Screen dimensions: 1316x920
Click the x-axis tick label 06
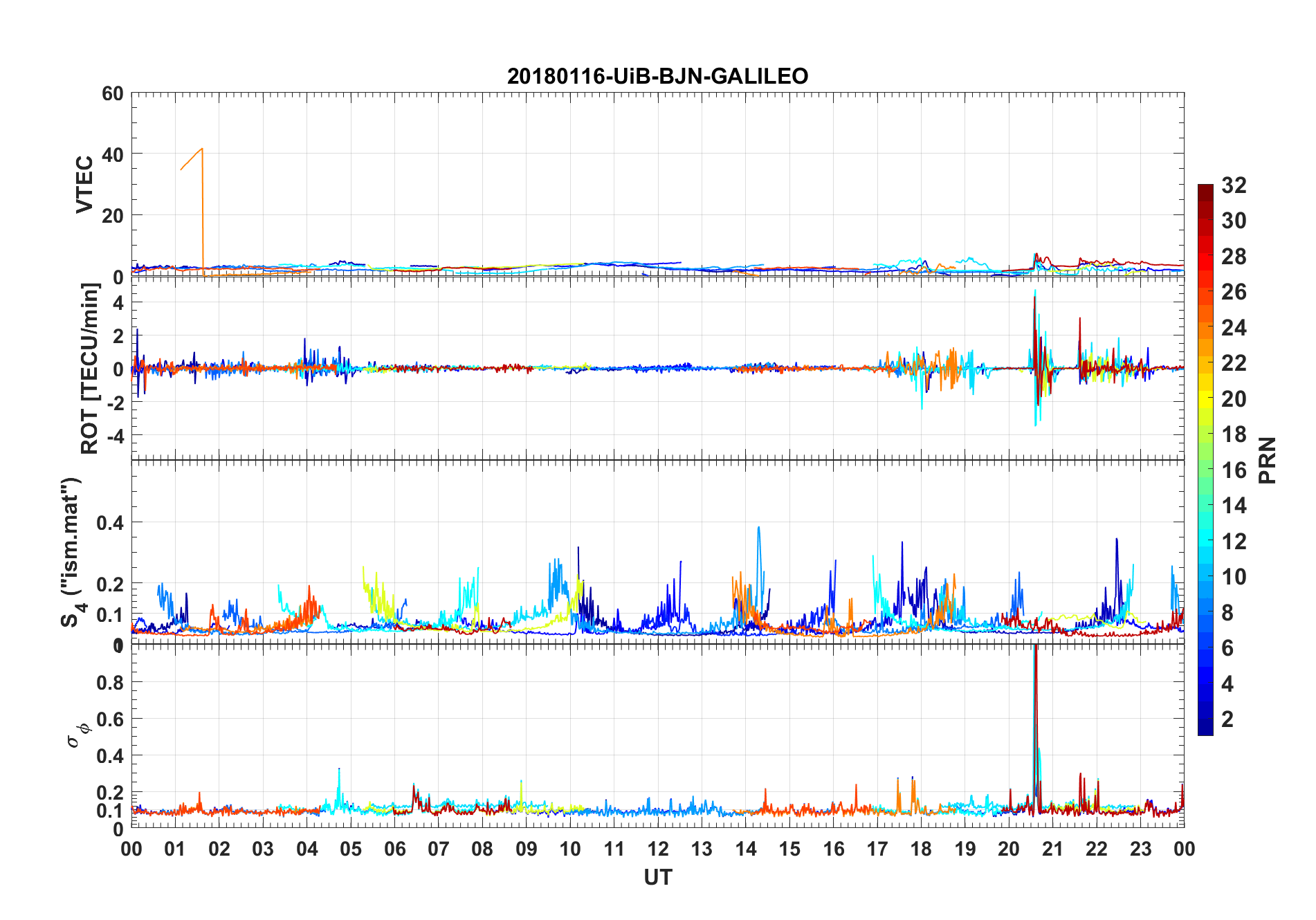coord(394,849)
